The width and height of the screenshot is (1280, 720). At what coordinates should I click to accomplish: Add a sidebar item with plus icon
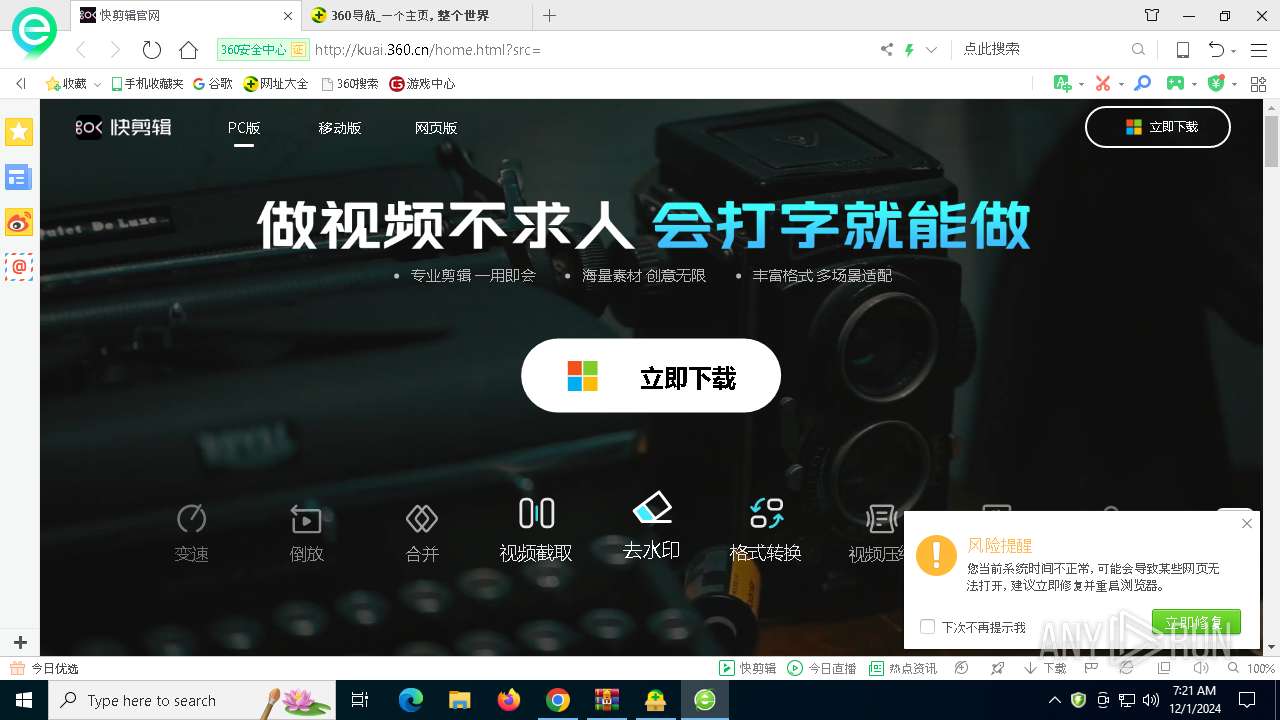pyautogui.click(x=19, y=642)
